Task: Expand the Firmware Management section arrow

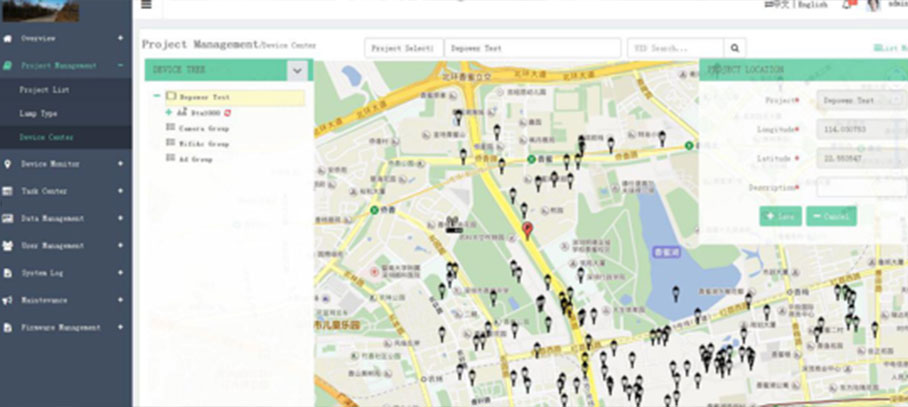Action: 120,327
